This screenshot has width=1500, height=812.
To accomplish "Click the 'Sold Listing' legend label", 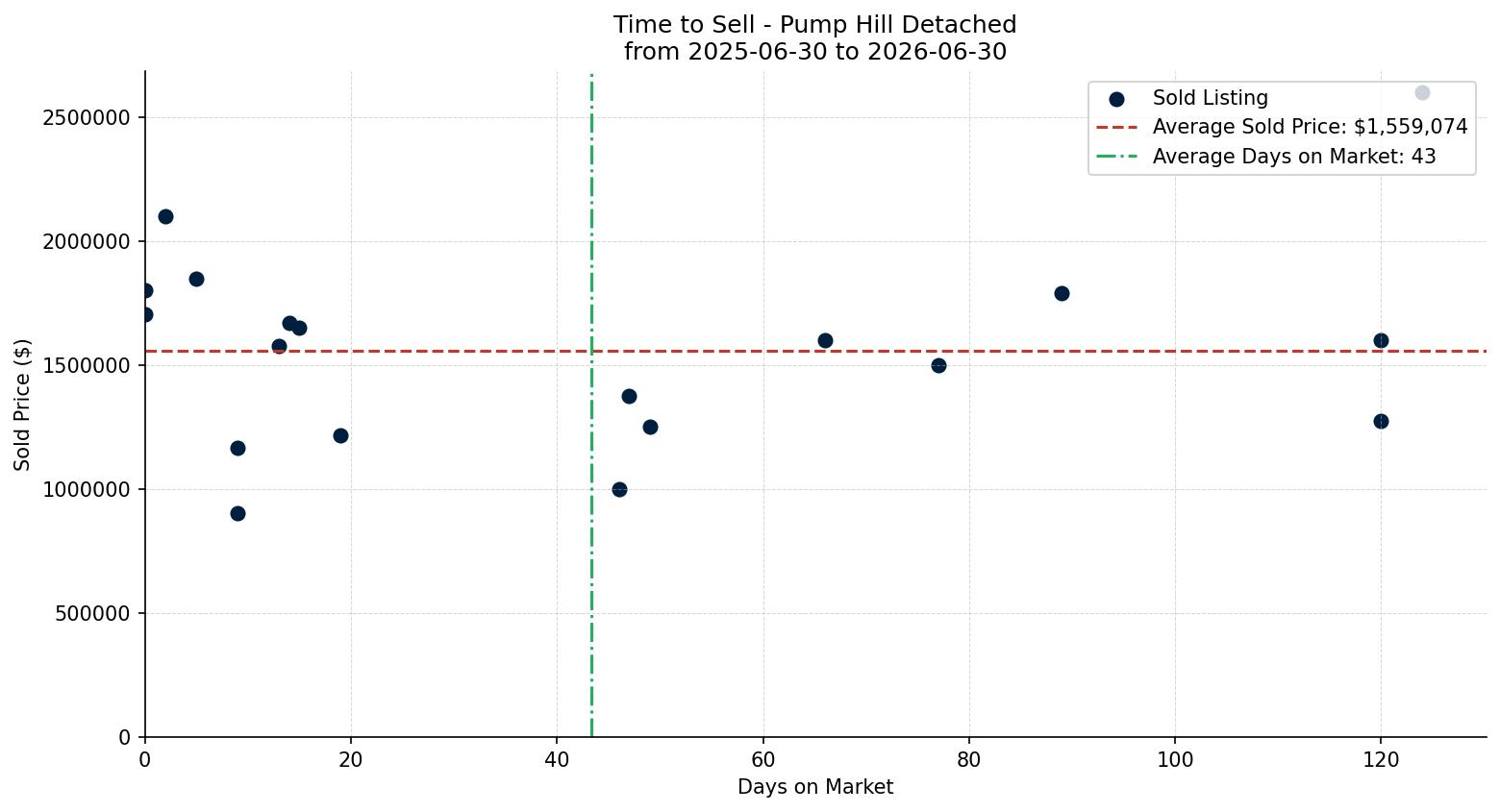I will coord(1211,98).
